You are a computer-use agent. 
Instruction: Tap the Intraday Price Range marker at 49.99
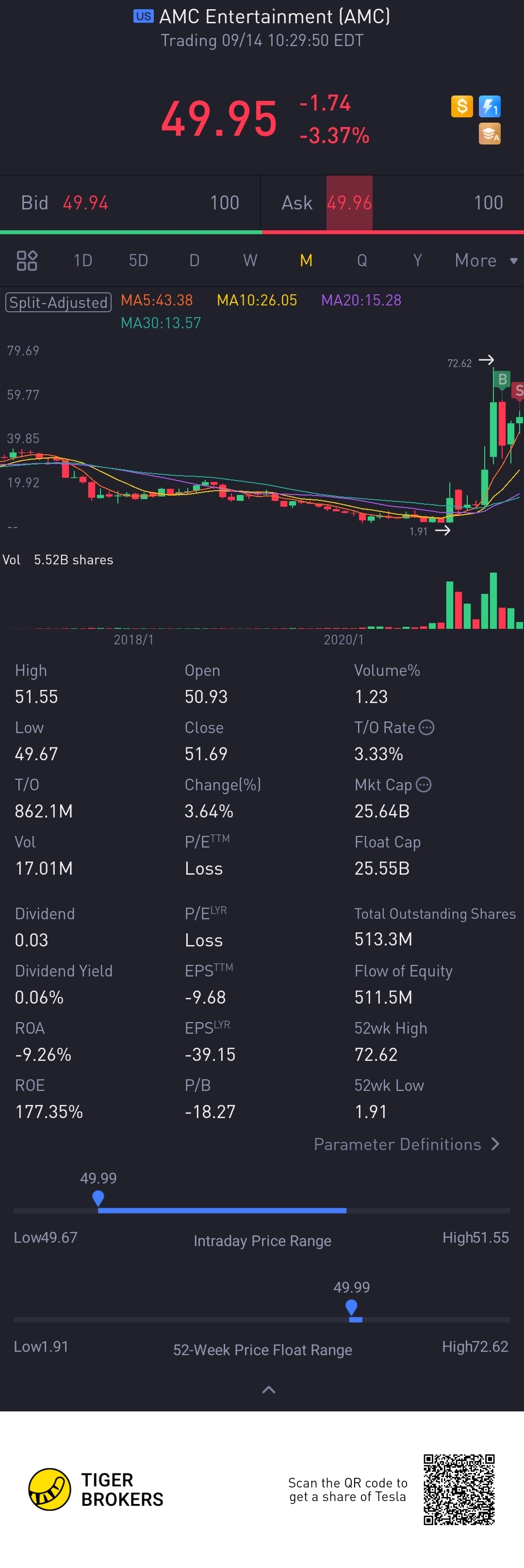coord(98,1199)
